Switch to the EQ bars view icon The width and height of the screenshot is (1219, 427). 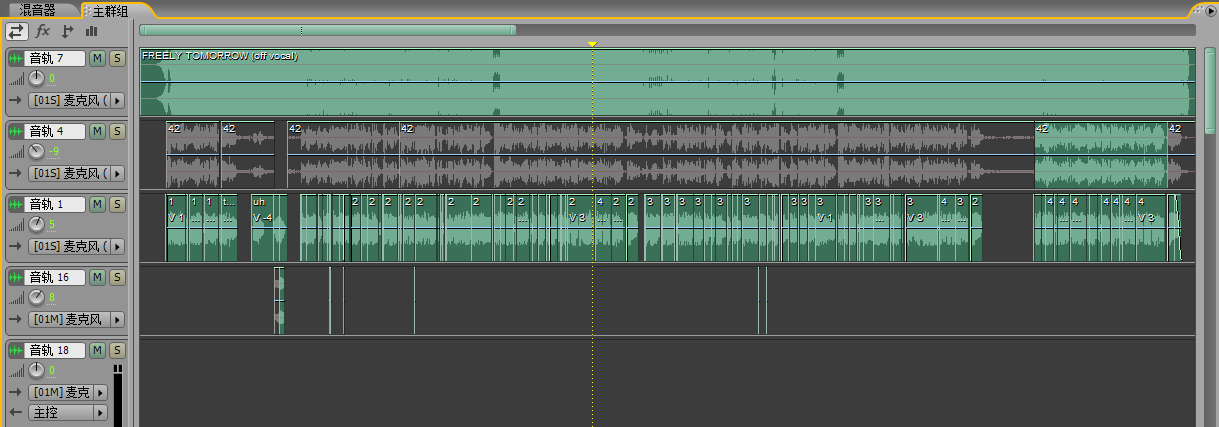91,31
